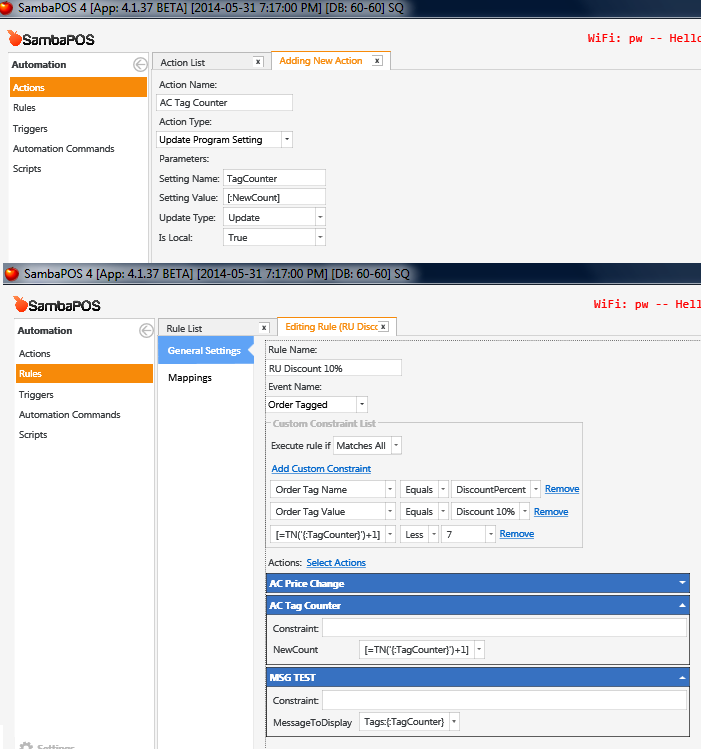
Task: Click AC Tag Counter Constraint field
Action: pos(504,628)
